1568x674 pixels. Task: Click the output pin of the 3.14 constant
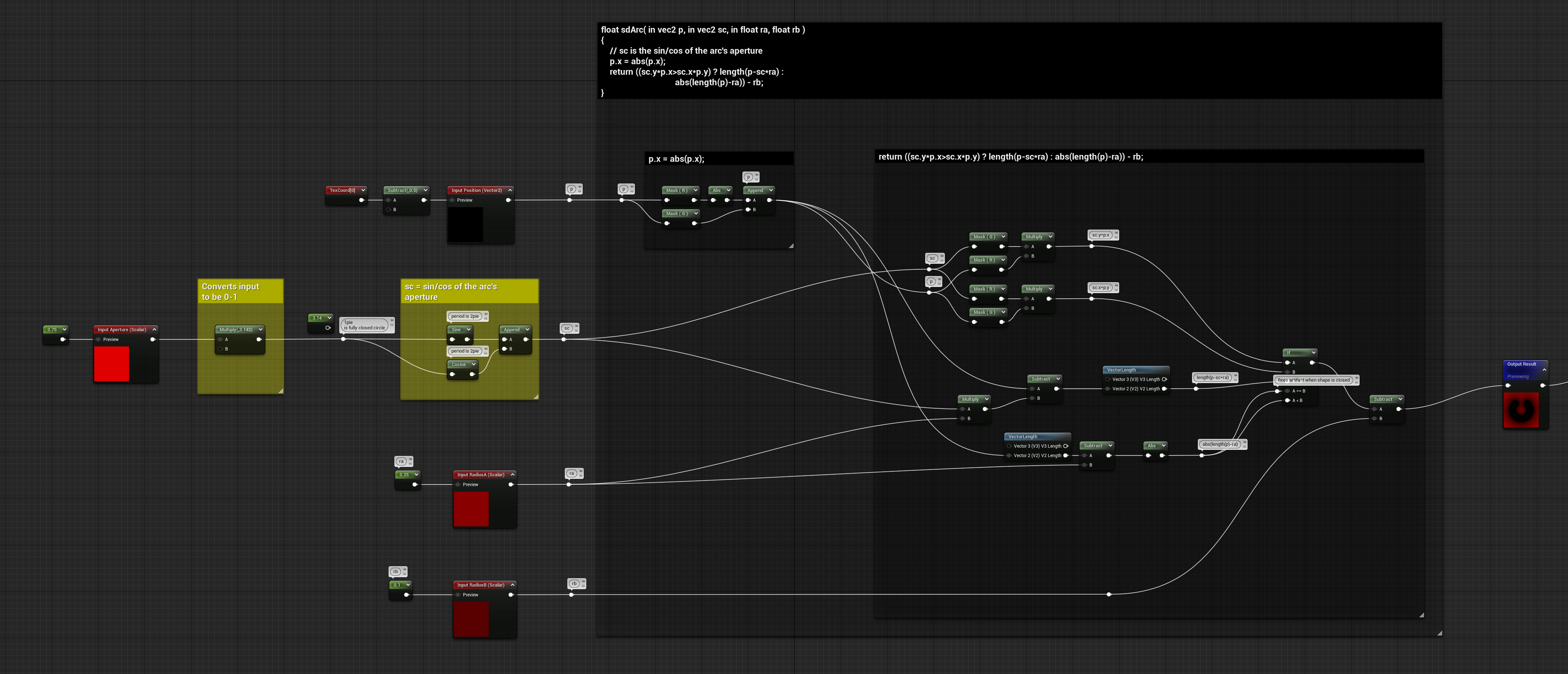[327, 328]
